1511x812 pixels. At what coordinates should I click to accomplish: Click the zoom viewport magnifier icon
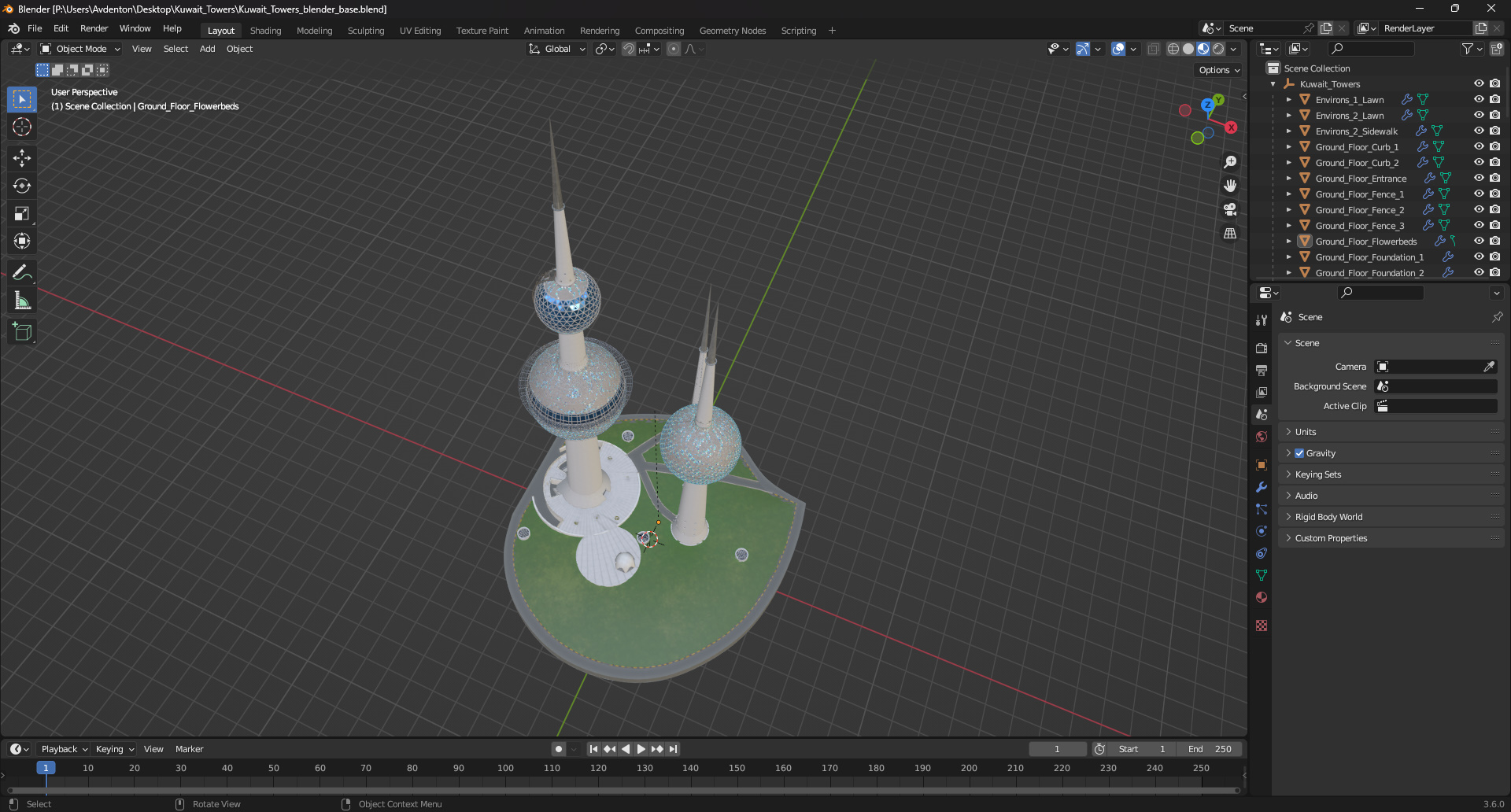click(1230, 162)
